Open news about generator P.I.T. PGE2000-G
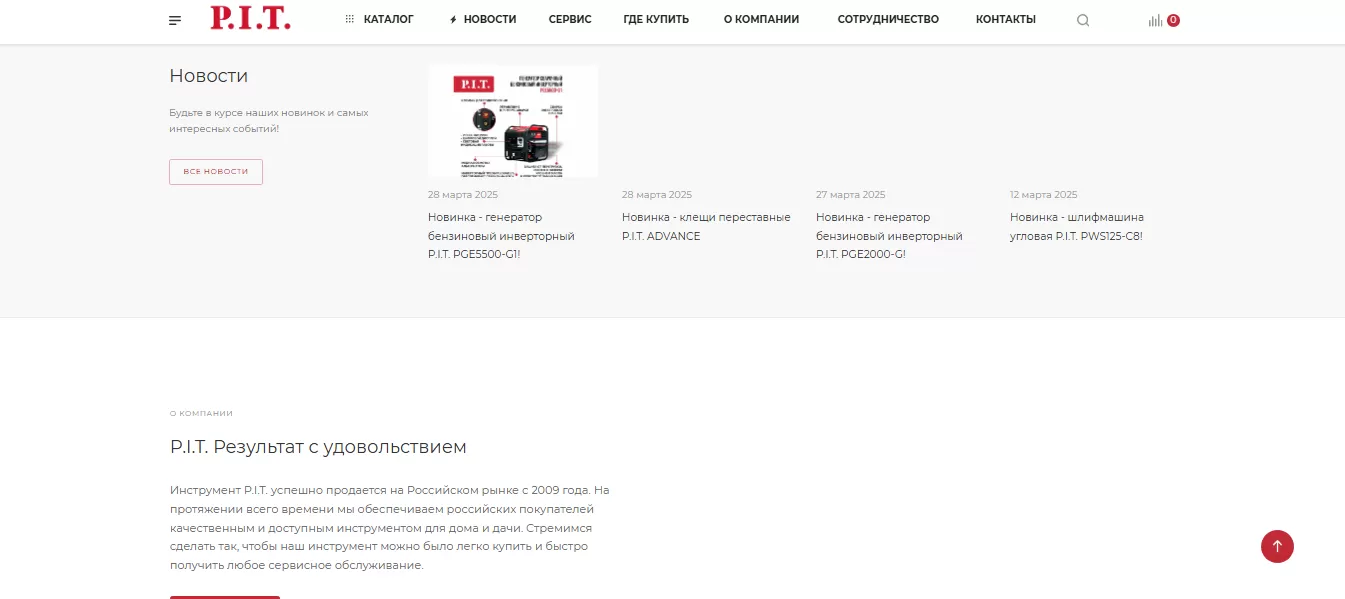The width and height of the screenshot is (1345, 599). pyautogui.click(x=889, y=236)
